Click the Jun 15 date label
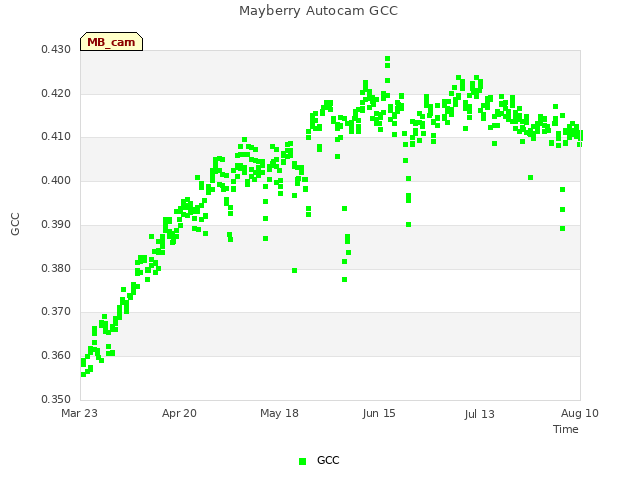 (x=379, y=413)
